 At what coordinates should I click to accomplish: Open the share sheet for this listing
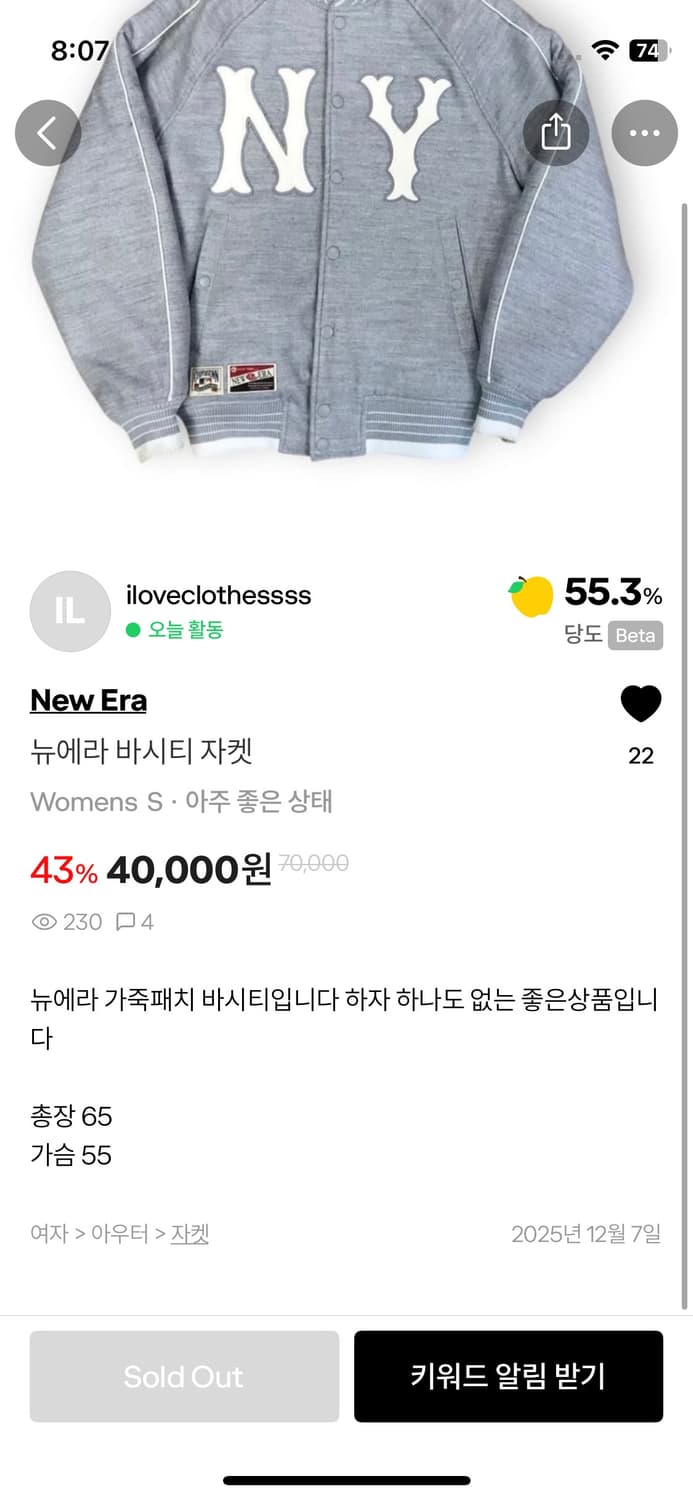pos(556,131)
